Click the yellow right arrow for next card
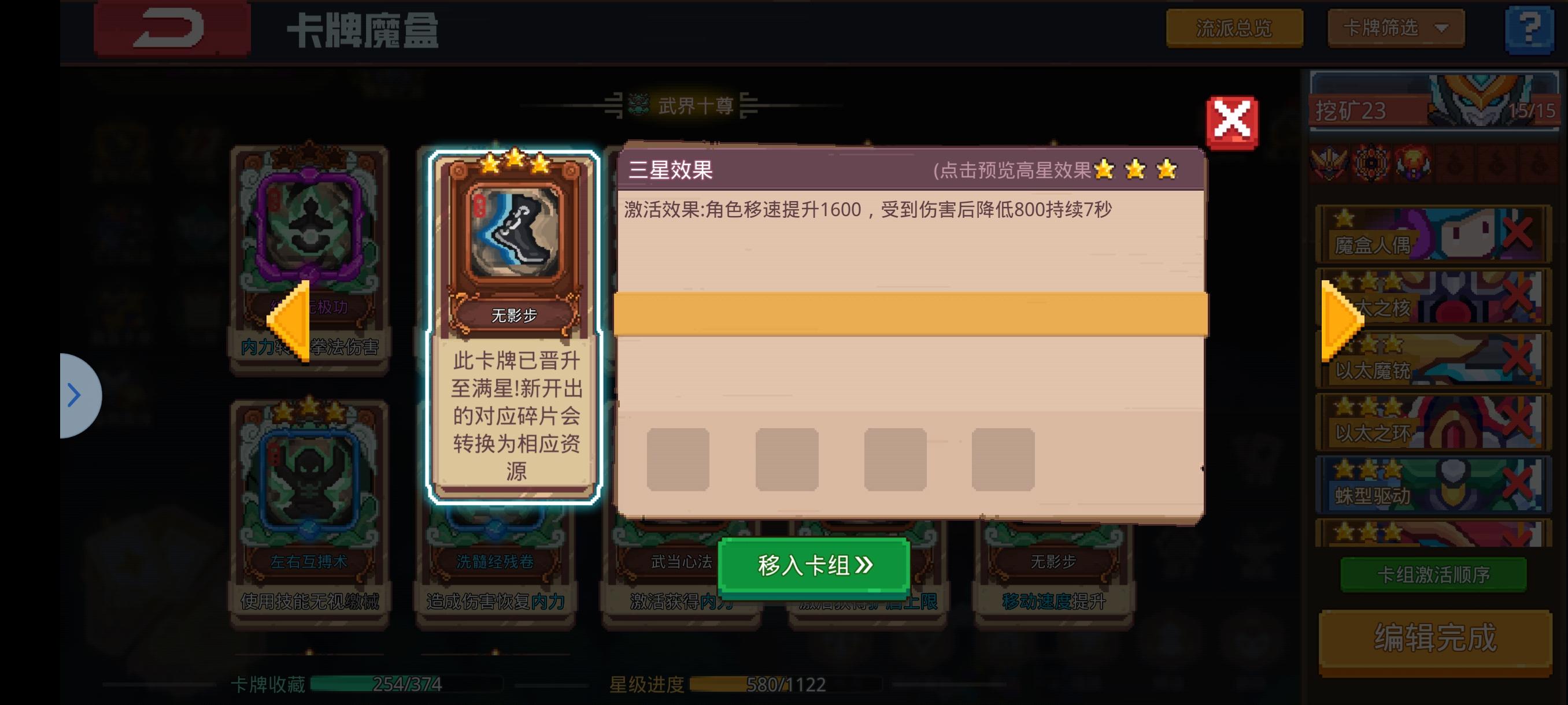The image size is (1568, 705). tap(1342, 320)
